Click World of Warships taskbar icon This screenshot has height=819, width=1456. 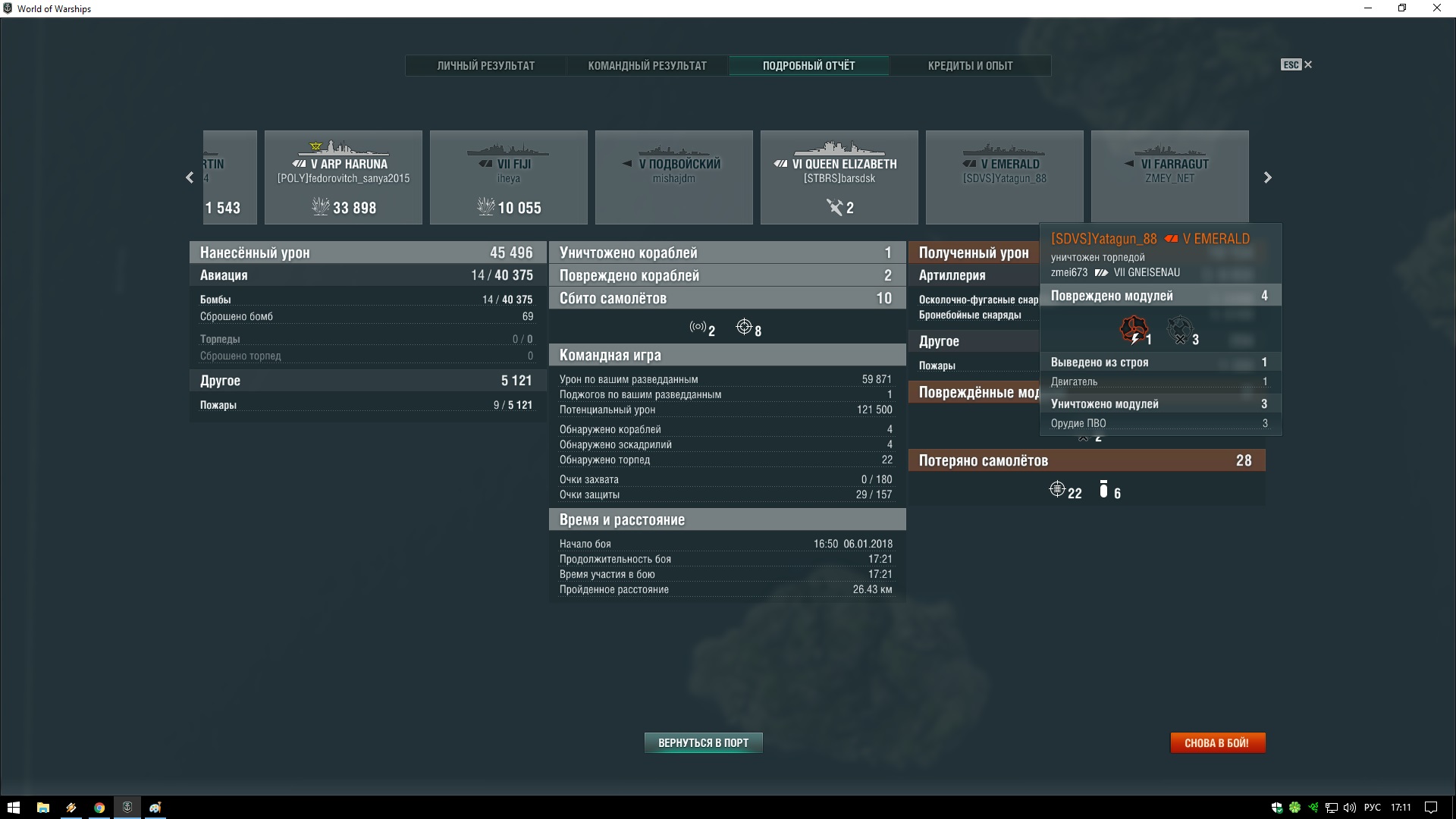(127, 808)
